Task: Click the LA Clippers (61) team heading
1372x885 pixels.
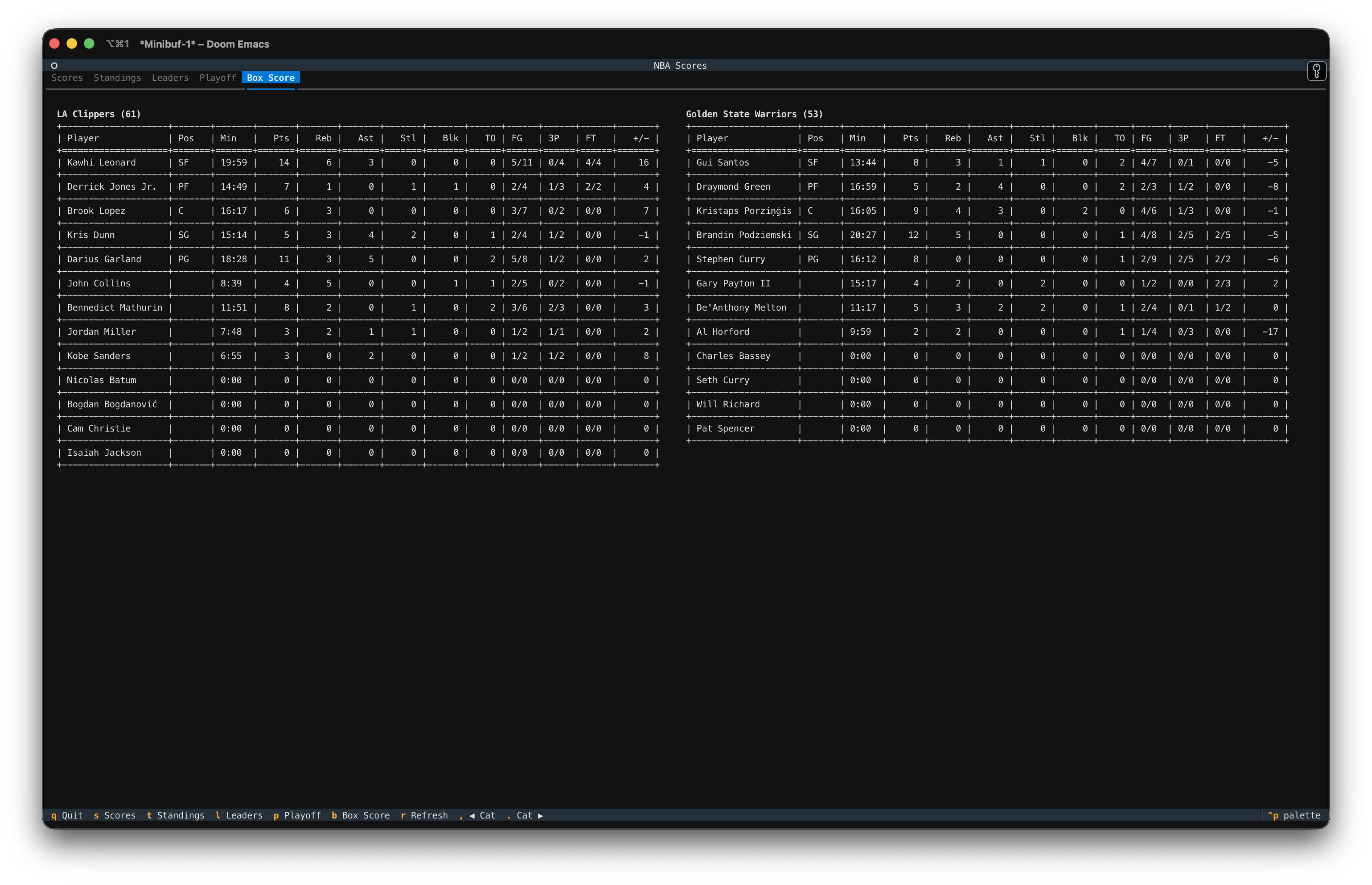Action: (x=99, y=114)
